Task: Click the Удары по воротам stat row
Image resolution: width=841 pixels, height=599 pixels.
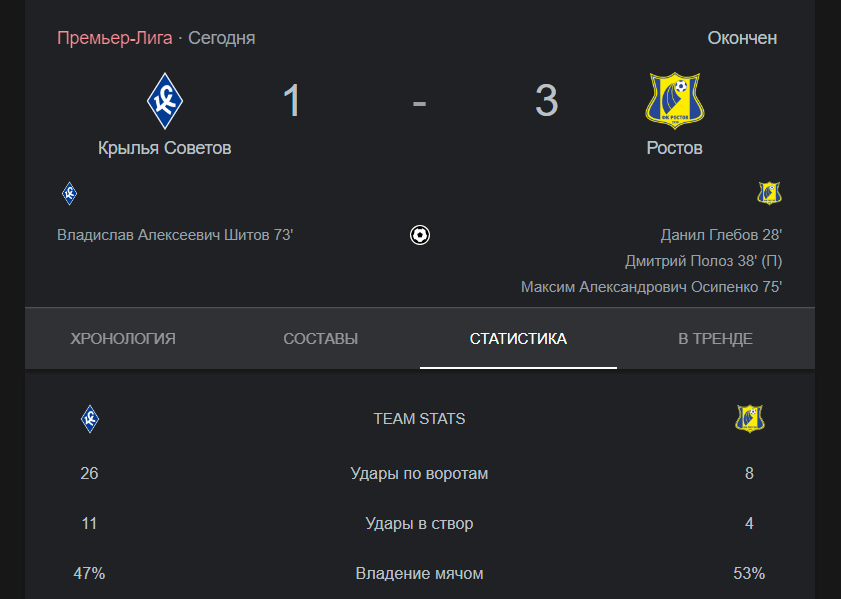Action: click(419, 474)
